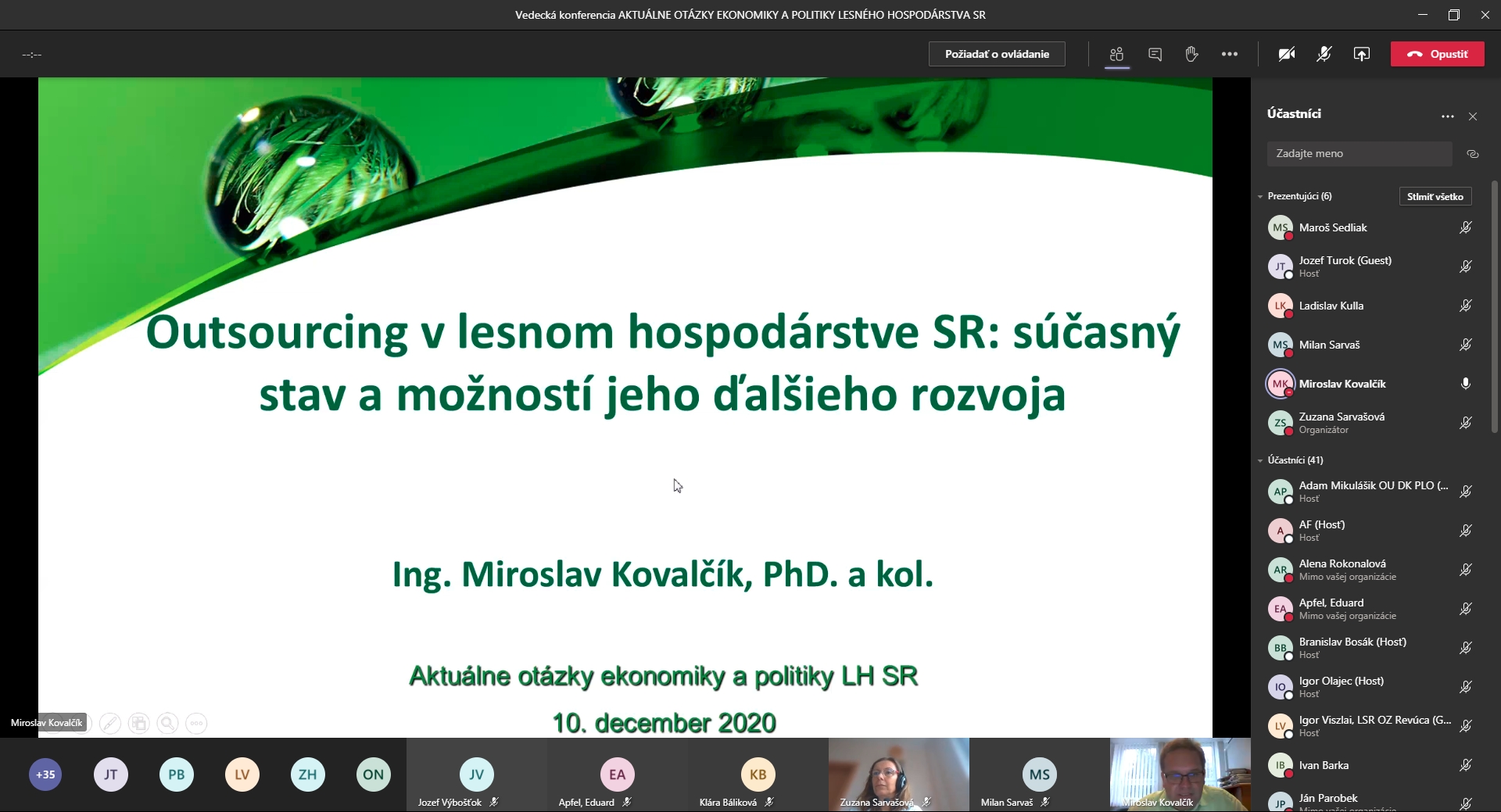Turn on the camera
This screenshot has width=1501, height=812.
coord(1287,54)
